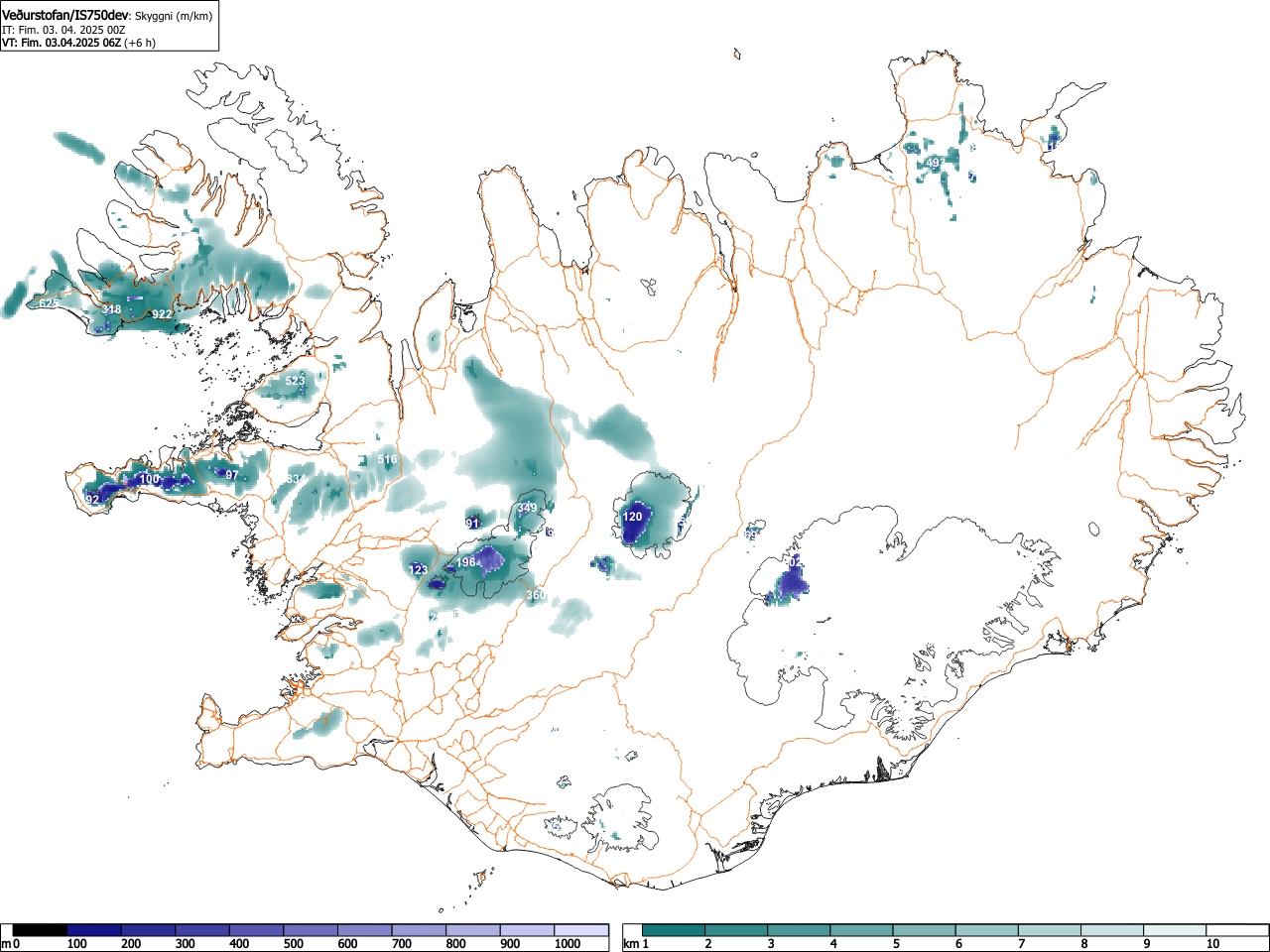Select the Skyggni (m/km) parameter label

174,16
